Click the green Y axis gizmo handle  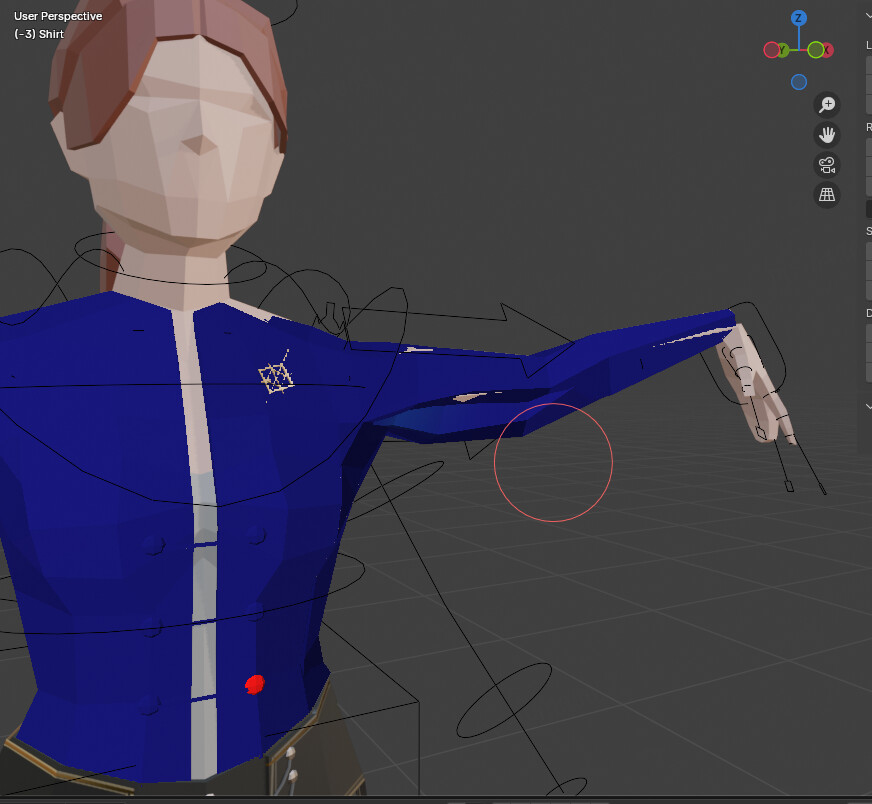(x=783, y=50)
